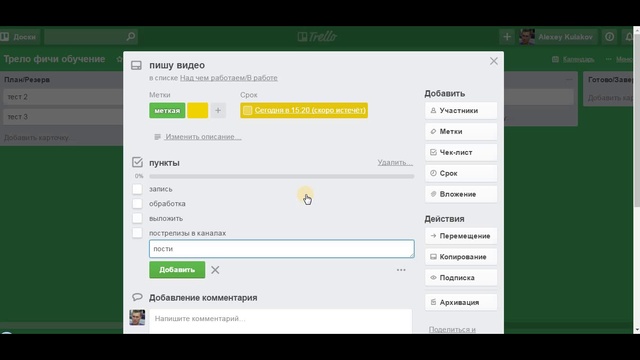Click the Trello logo in header
640x360 pixels.
click(x=317, y=37)
